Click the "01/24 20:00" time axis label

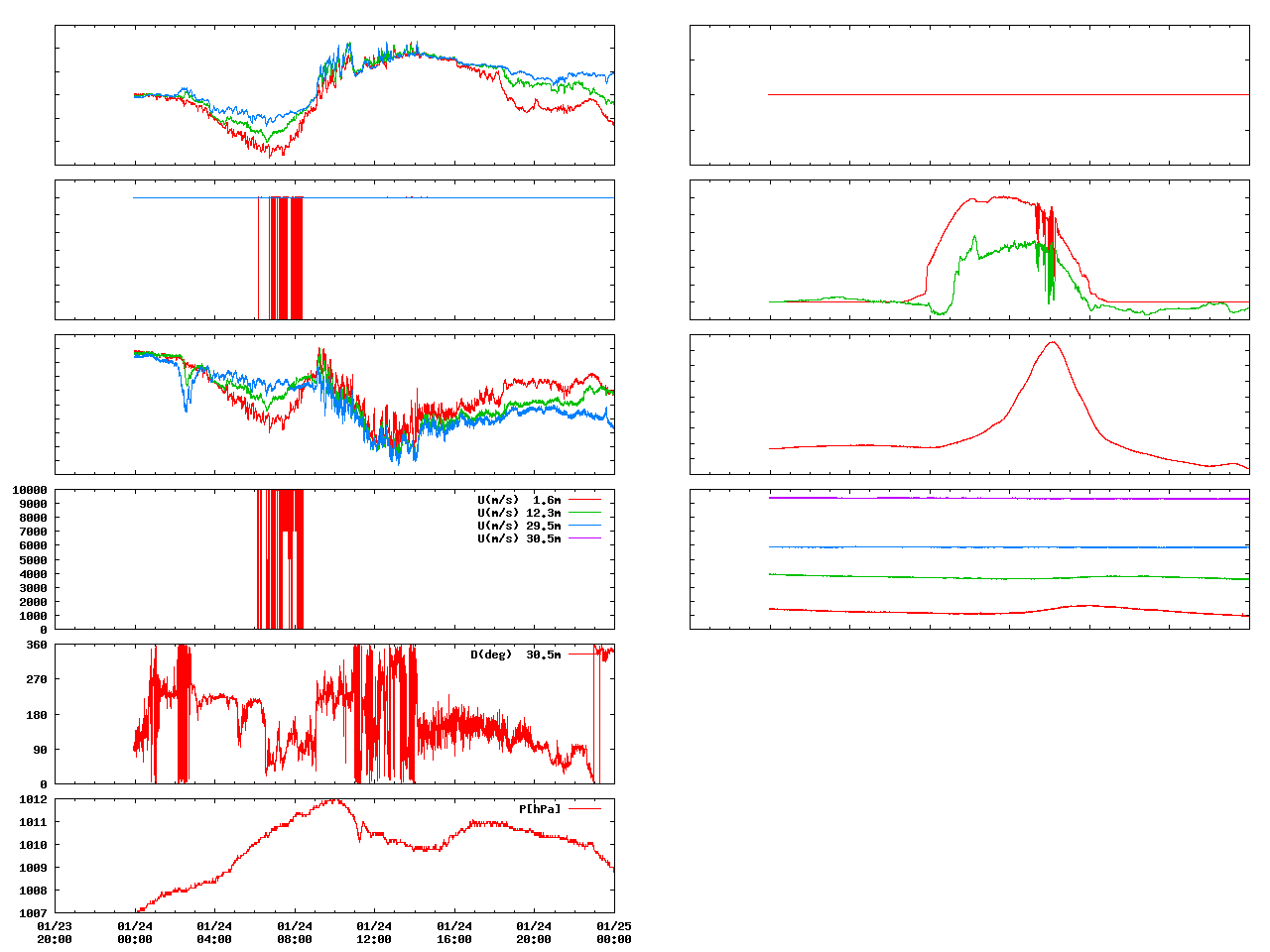coord(534,933)
